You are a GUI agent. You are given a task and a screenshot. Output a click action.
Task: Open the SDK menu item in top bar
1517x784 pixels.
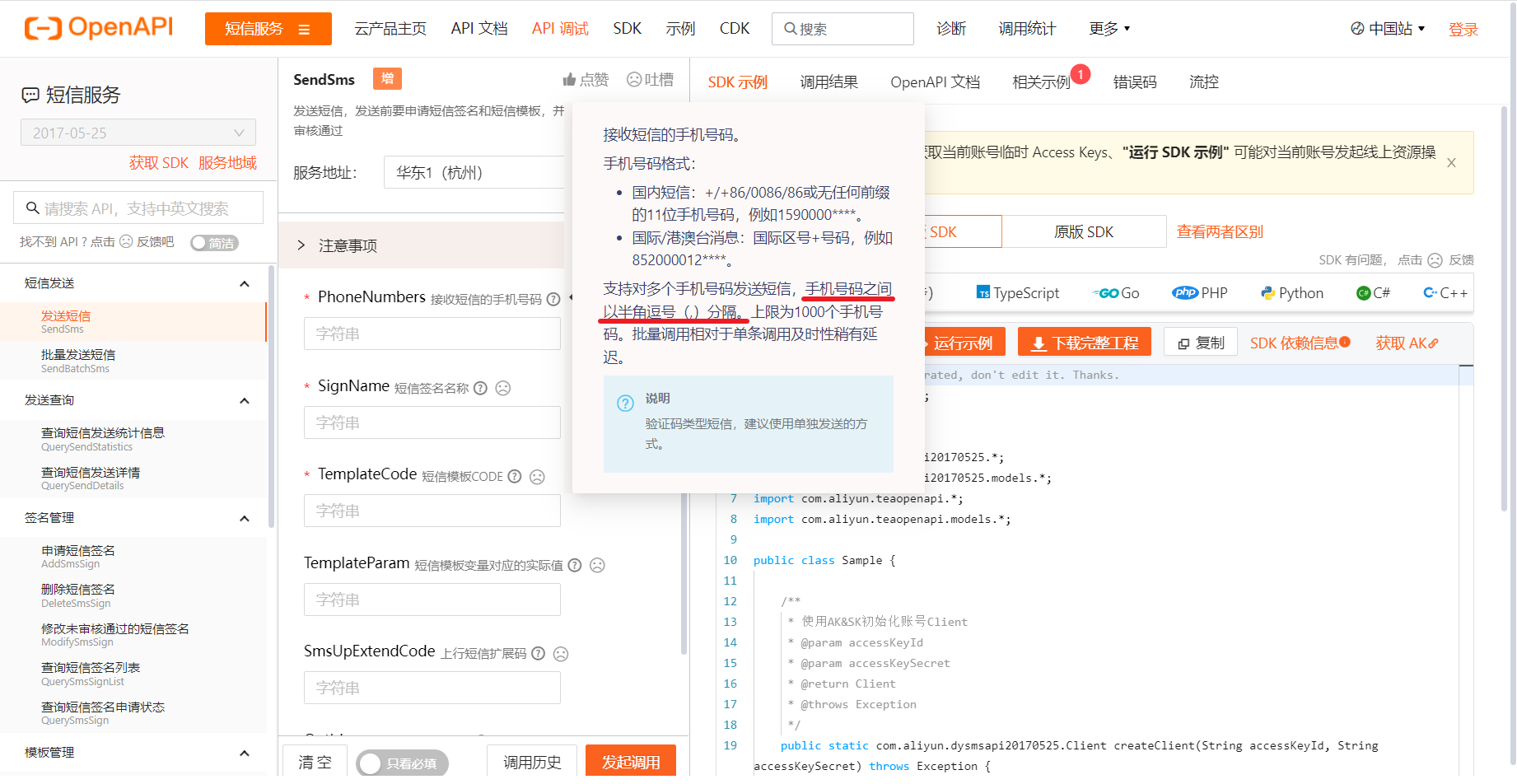tap(627, 29)
